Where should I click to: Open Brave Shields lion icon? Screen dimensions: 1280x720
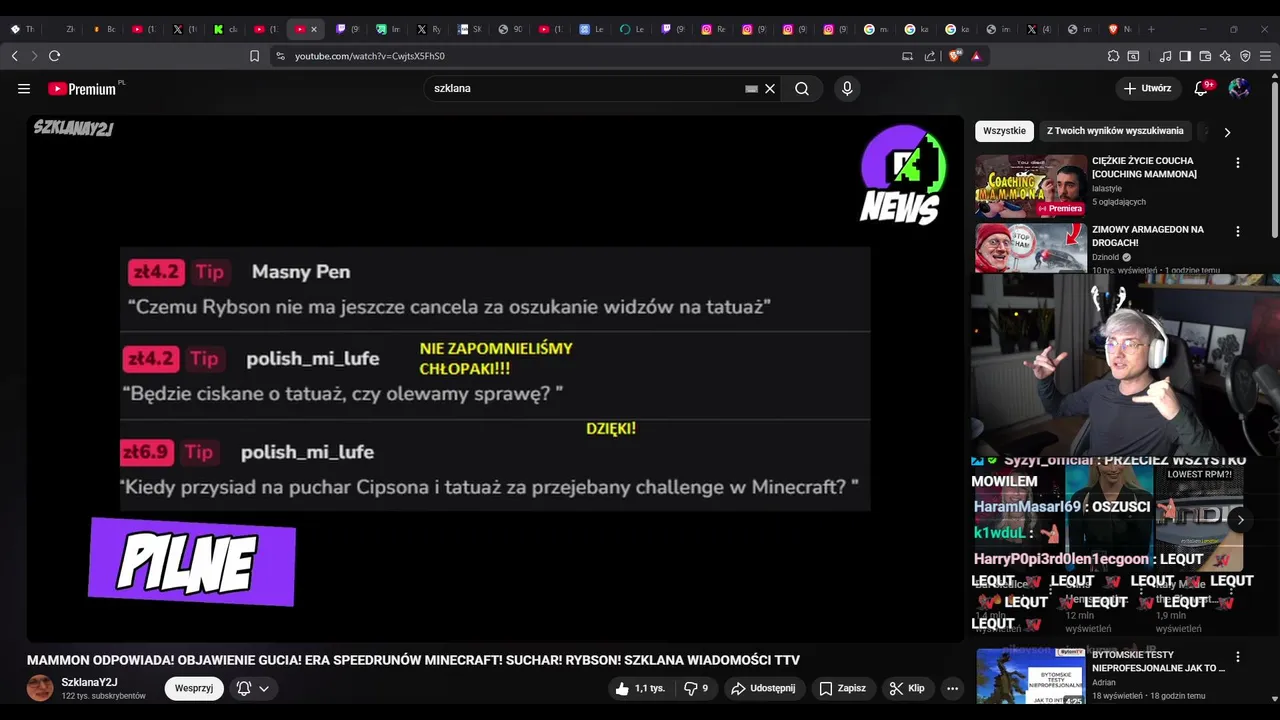[954, 56]
